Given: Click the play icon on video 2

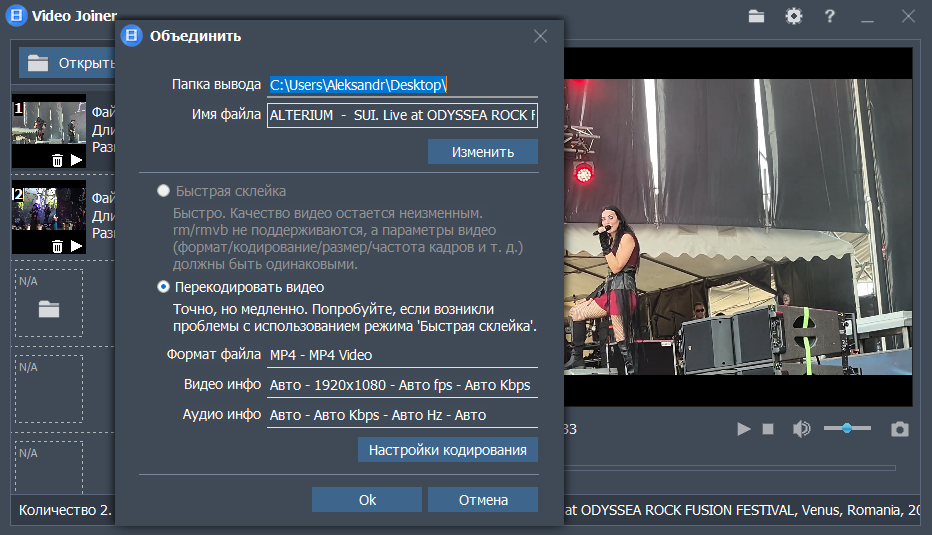Looking at the screenshot, I should click(x=76, y=246).
